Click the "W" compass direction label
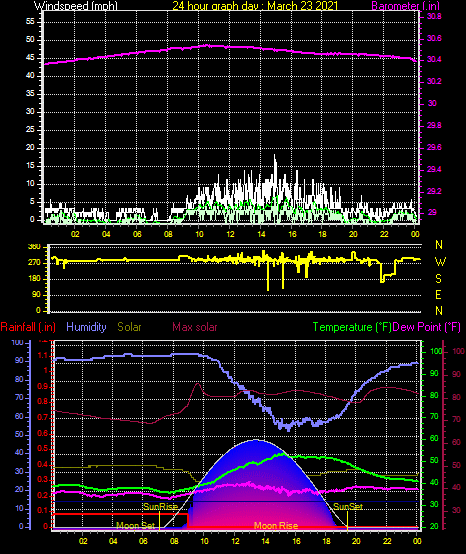 tap(440, 262)
